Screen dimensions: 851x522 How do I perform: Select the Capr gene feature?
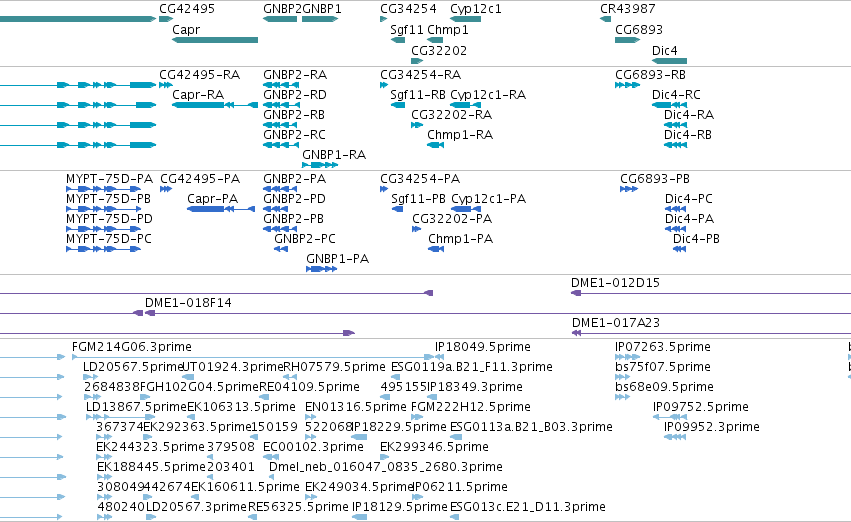[215, 40]
